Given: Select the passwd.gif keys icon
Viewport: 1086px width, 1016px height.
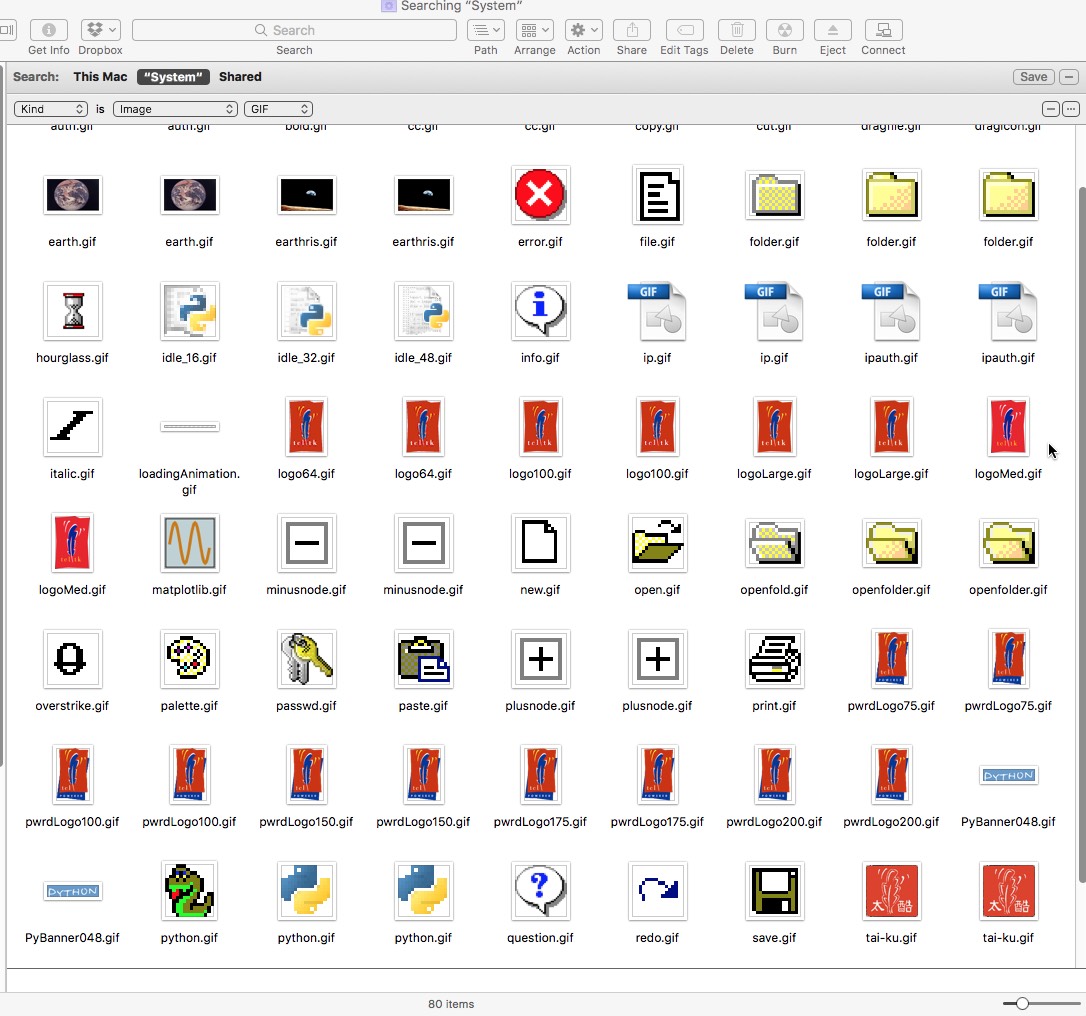Looking at the screenshot, I should click(307, 659).
